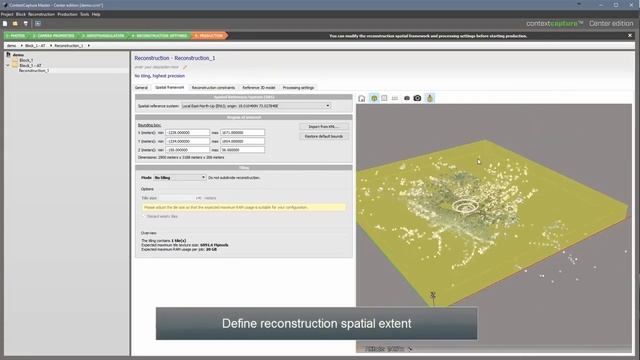This screenshot has height=360, width=640.
Task: Click workflow step 4 Reconstruction Settings
Action: pyautogui.click(x=160, y=36)
